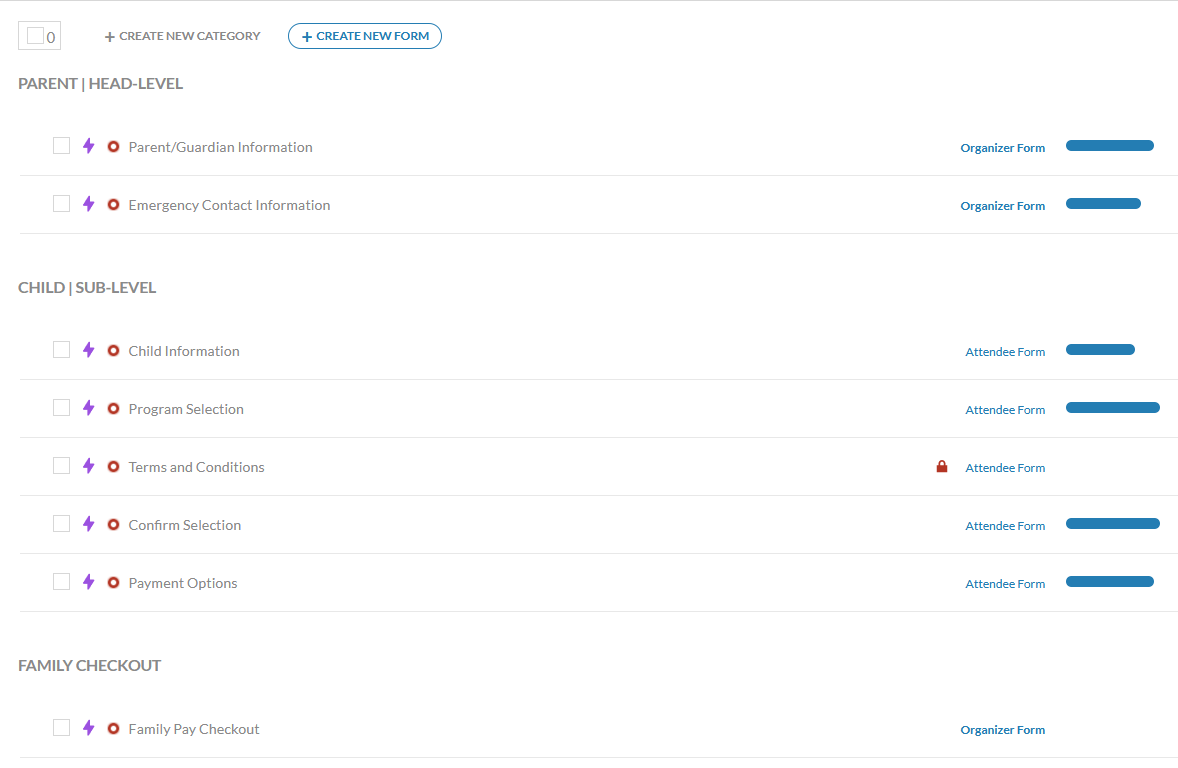
Task: Click the lightning bolt icon next to Child Information
Action: [x=88, y=350]
